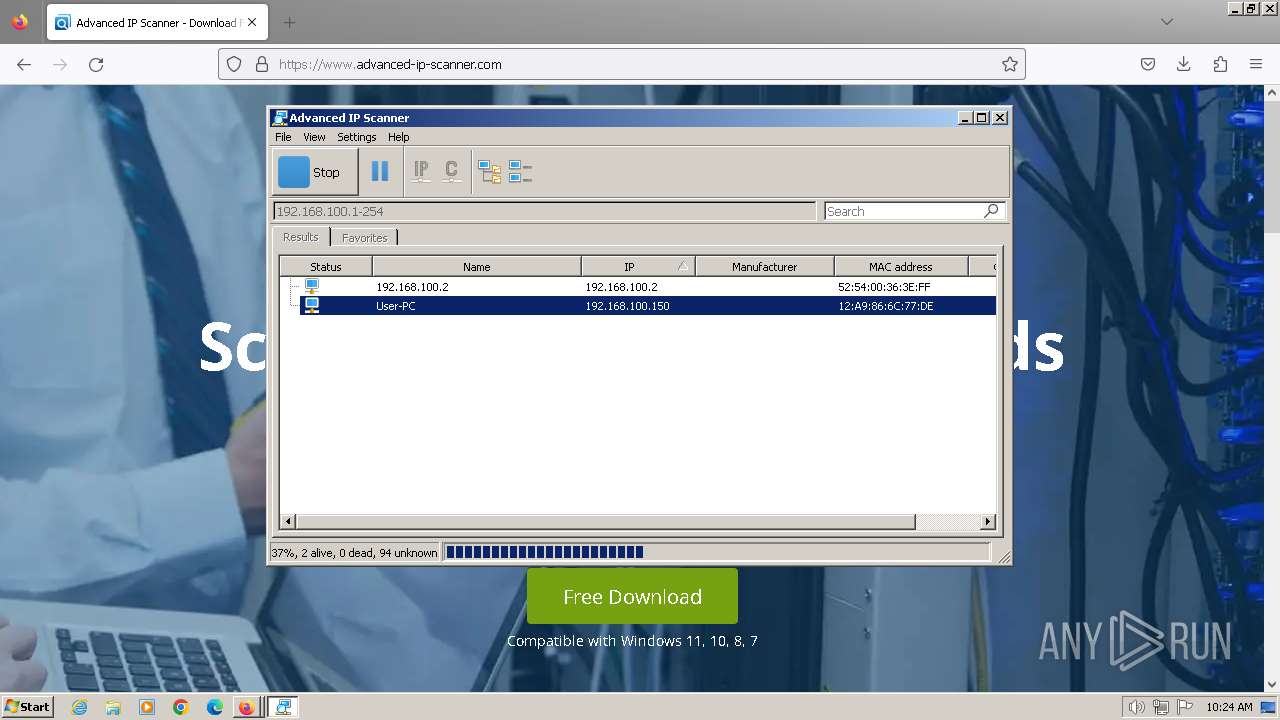Open Windows Media Player on taskbar

click(x=147, y=707)
